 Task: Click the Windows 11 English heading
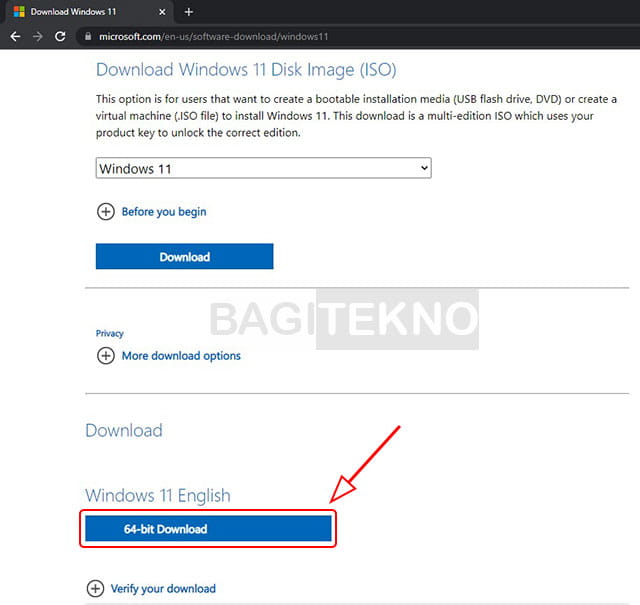pyautogui.click(x=158, y=496)
